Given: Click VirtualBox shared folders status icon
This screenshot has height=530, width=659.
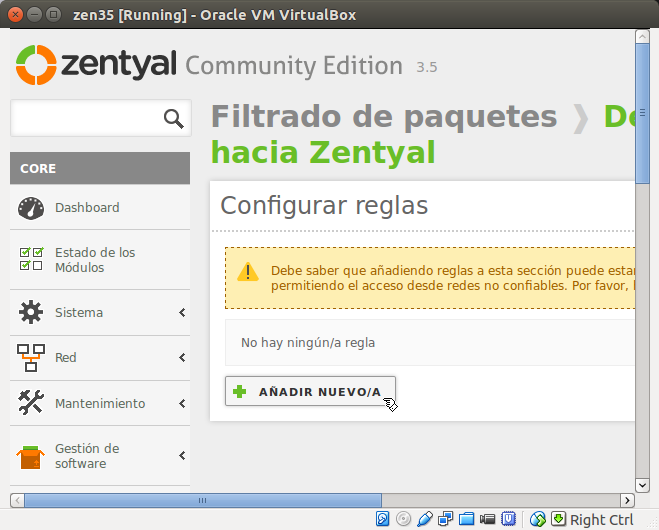Looking at the screenshot, I should [467, 519].
